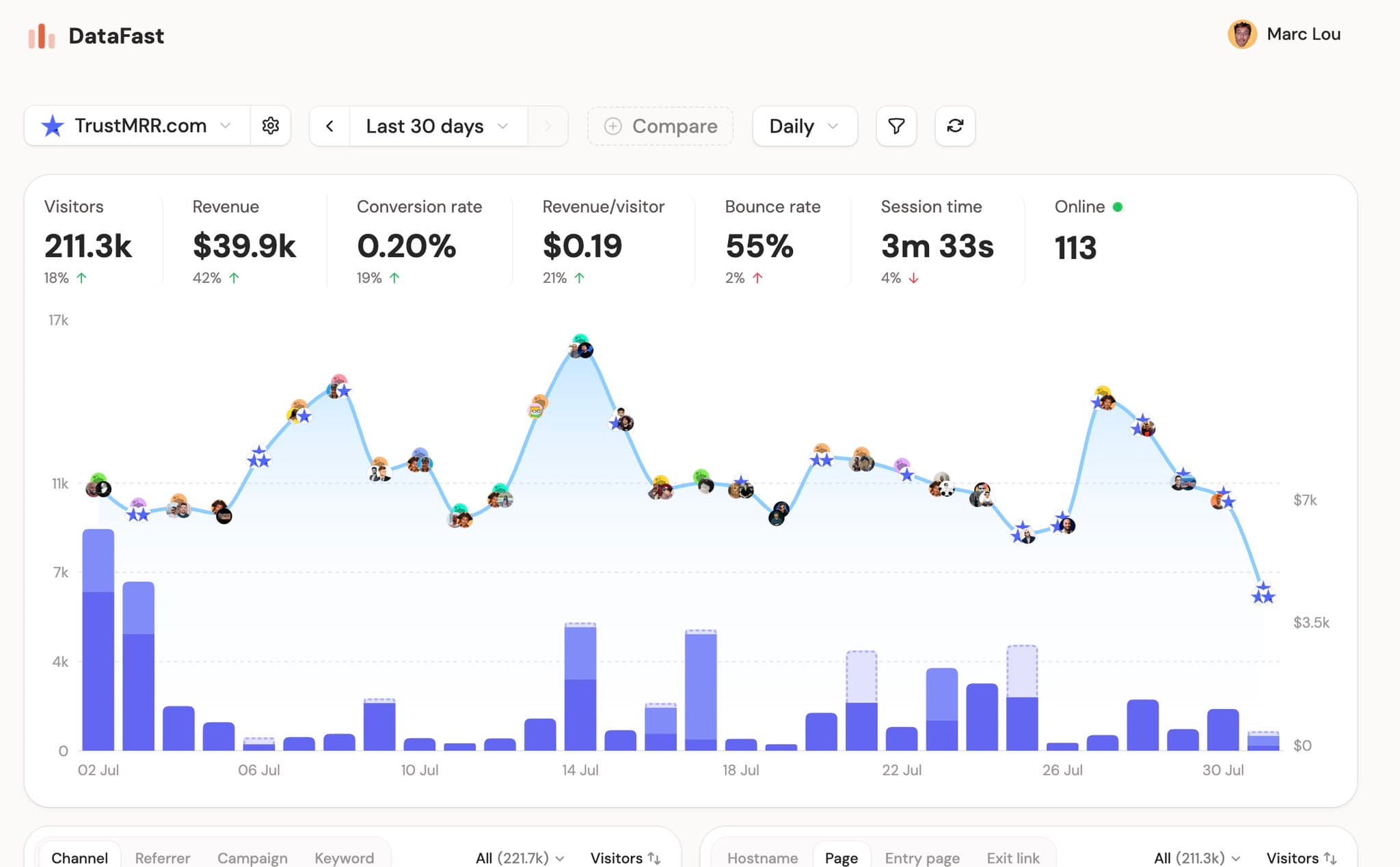Expand the All (211.3k) dropdown
Screen dimensions: 1400x867
point(1196,857)
